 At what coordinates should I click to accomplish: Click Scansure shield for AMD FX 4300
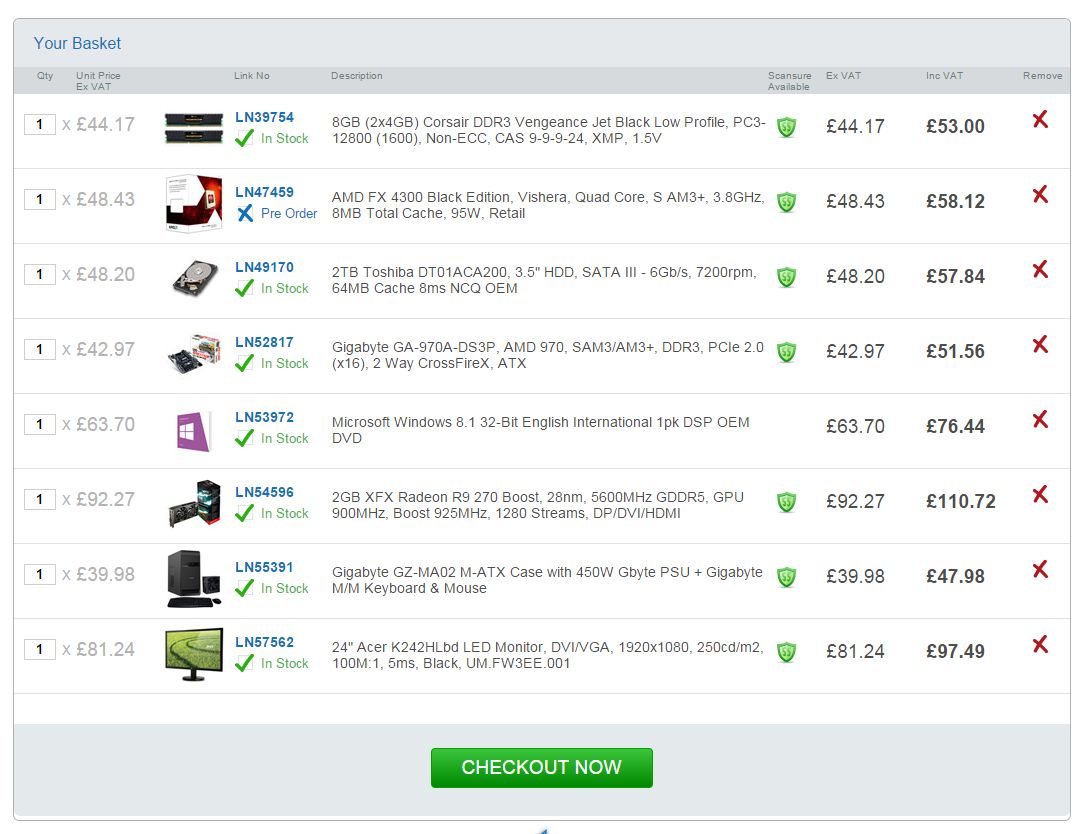(786, 202)
